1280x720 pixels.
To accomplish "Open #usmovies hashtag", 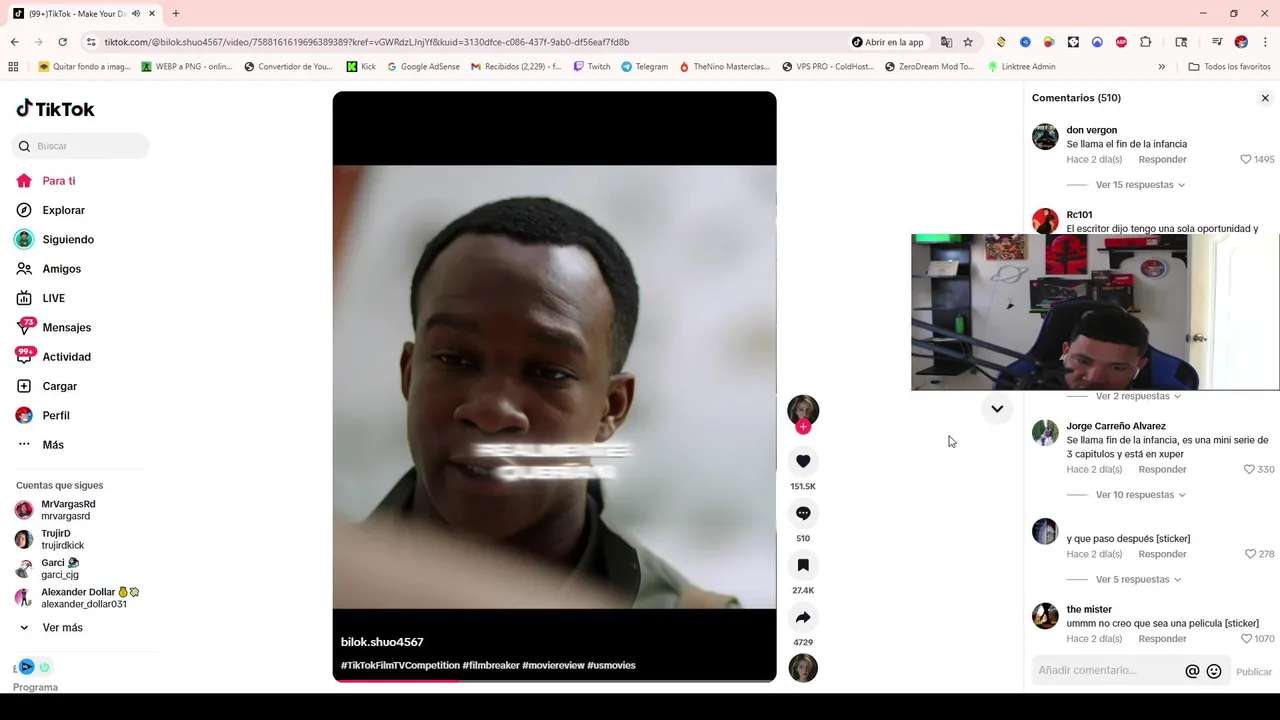I will [x=611, y=665].
